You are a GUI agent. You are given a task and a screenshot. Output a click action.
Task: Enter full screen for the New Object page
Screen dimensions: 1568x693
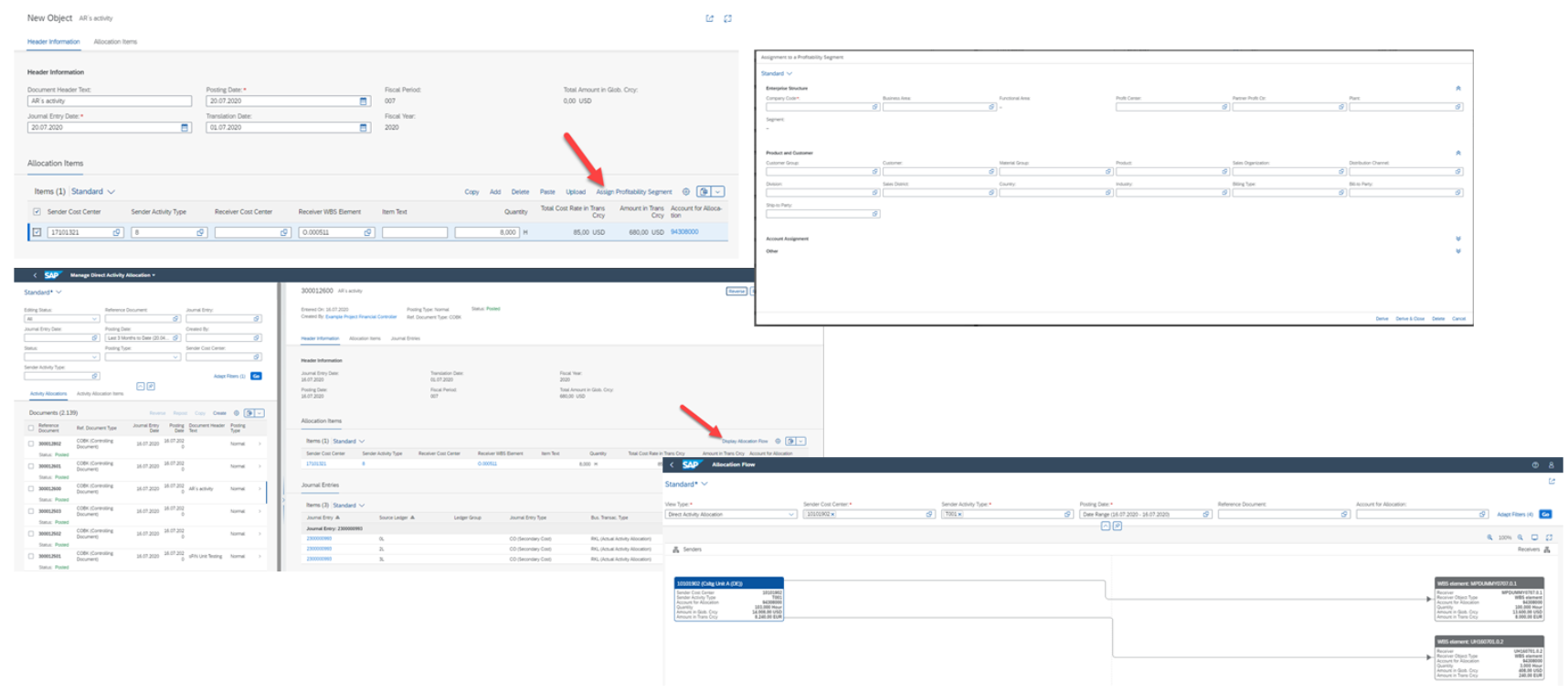pos(727,18)
